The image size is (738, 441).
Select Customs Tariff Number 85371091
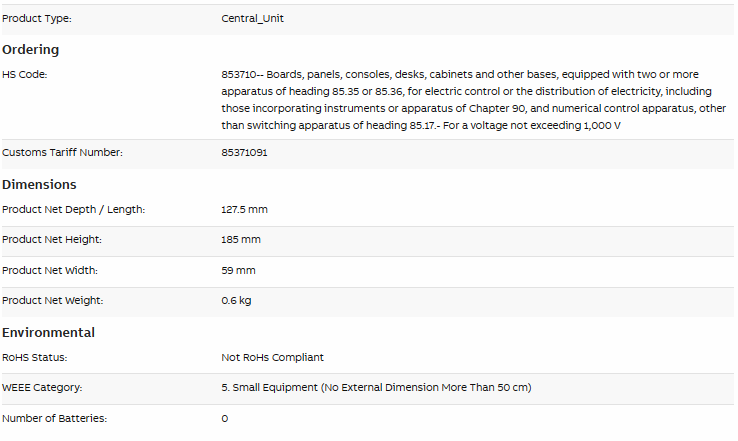(x=244, y=152)
